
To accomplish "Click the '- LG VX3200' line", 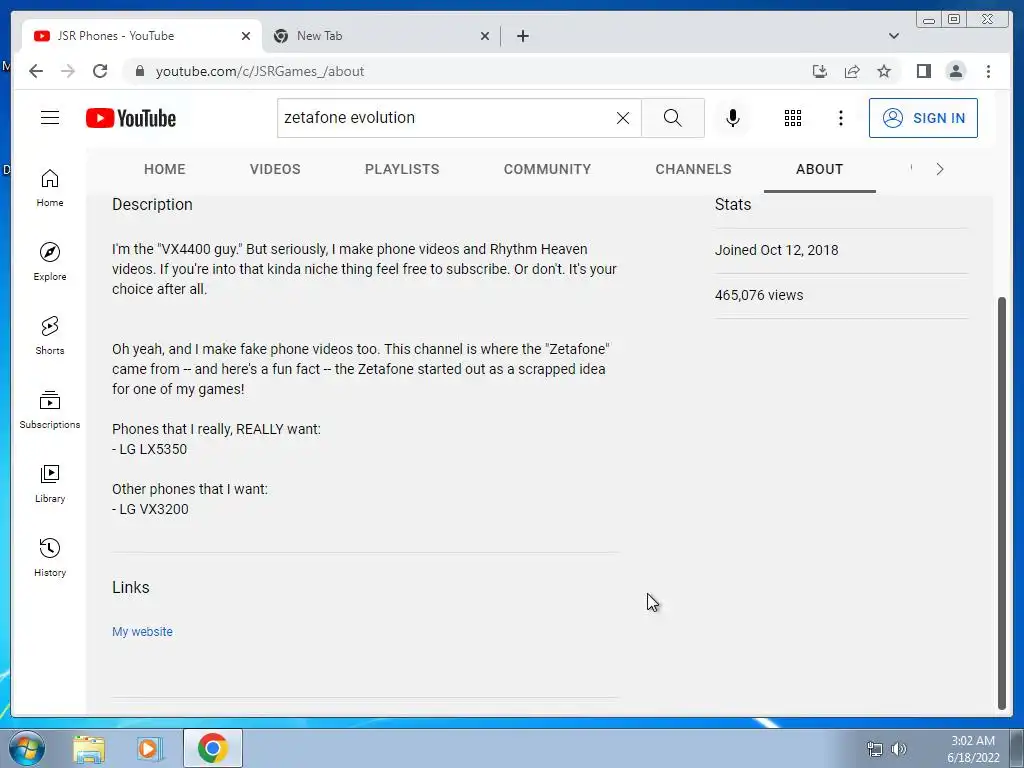I will coord(150,509).
